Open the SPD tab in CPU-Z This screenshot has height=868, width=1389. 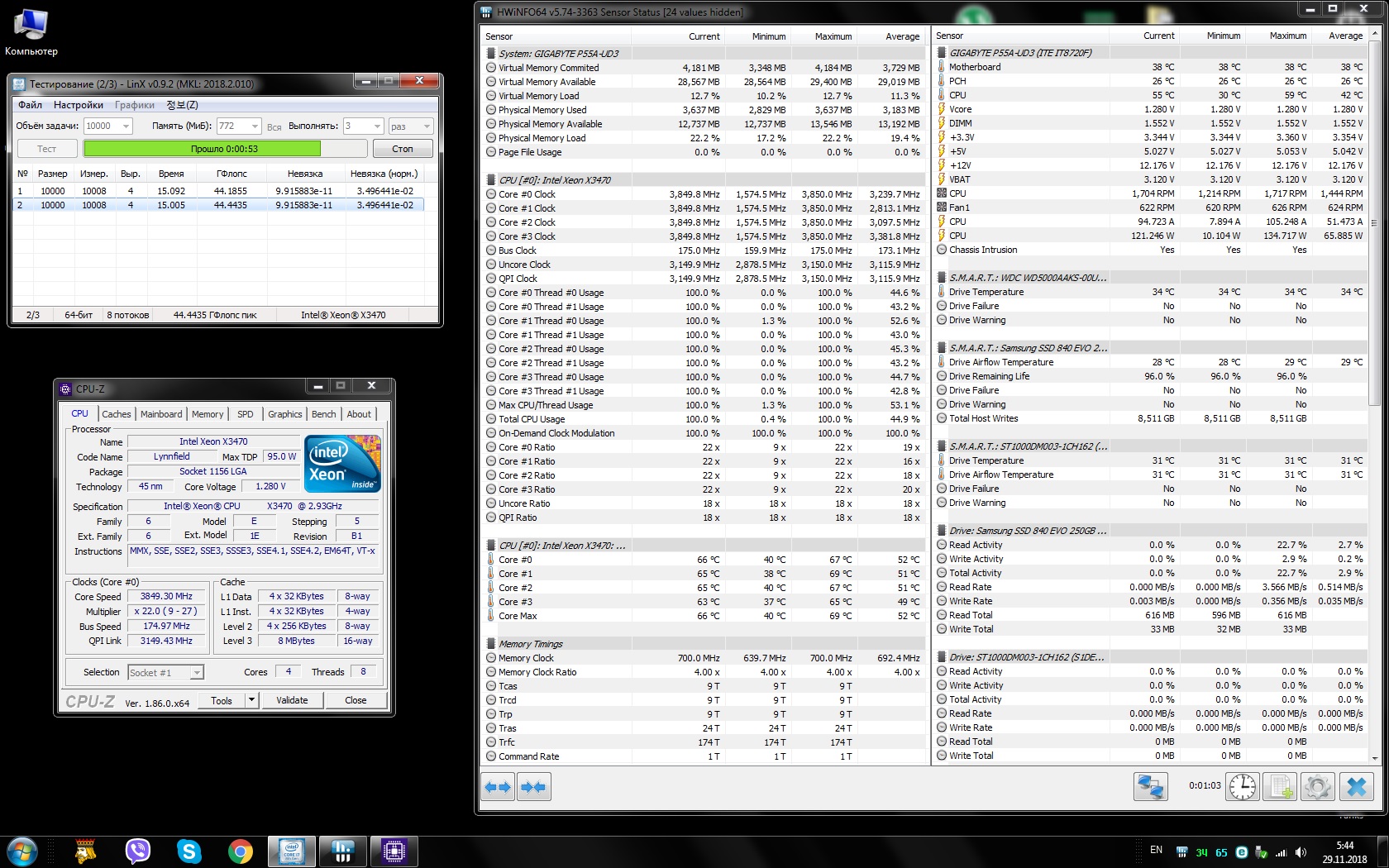tap(246, 414)
